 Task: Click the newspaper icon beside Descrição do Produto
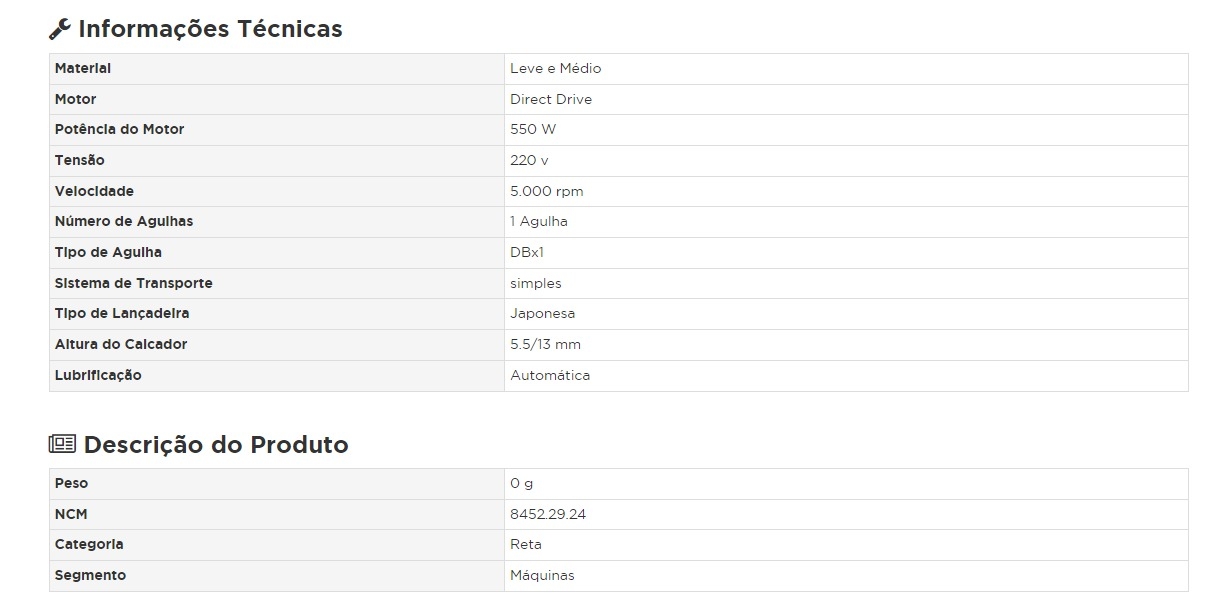[x=62, y=444]
